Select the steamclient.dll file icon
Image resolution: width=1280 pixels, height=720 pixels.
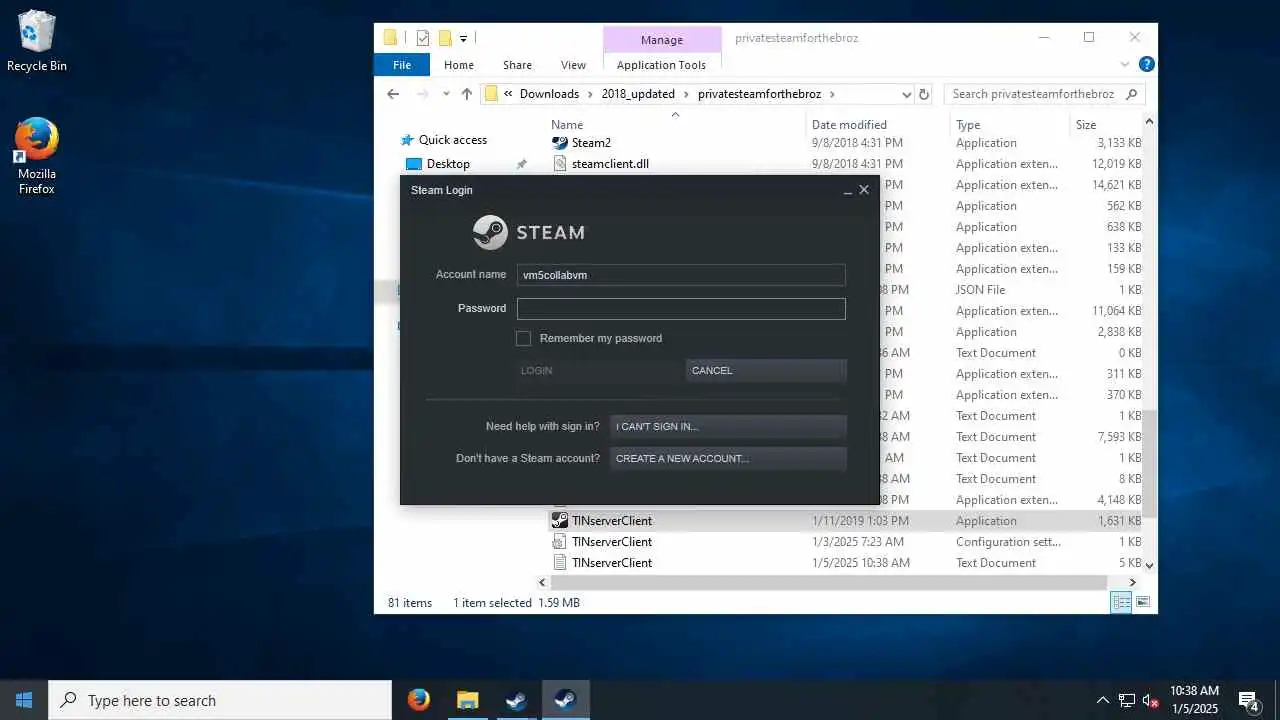[x=560, y=164]
